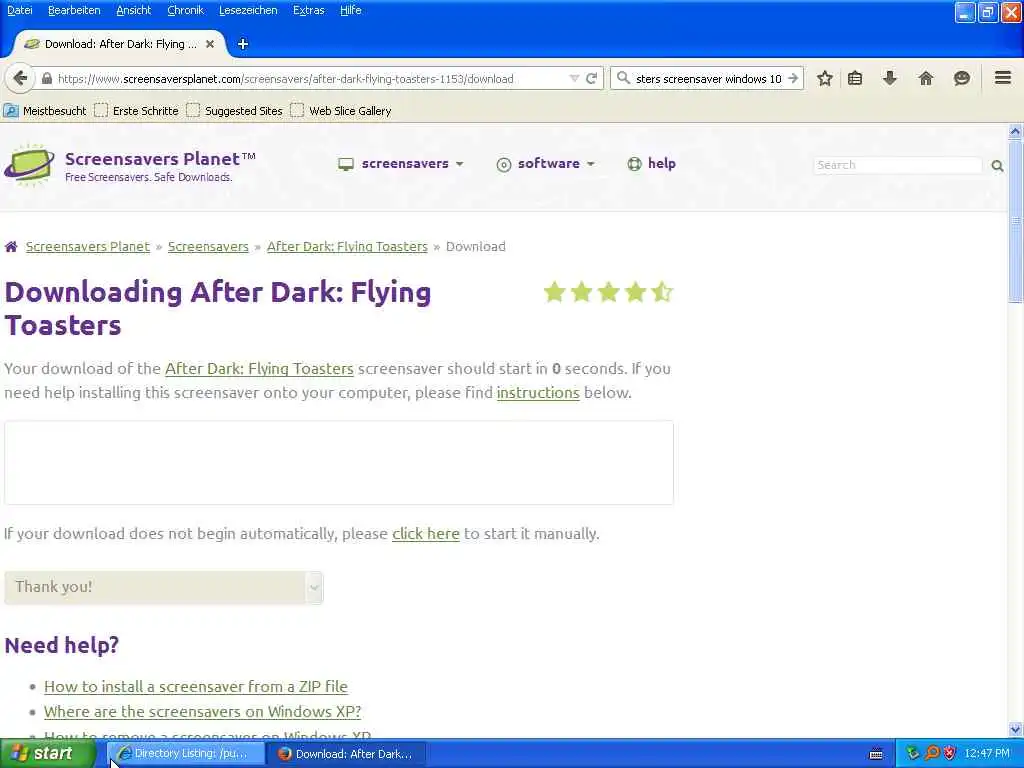Click the breadcrumb home icon
This screenshot has width=1024, height=768.
(11, 247)
